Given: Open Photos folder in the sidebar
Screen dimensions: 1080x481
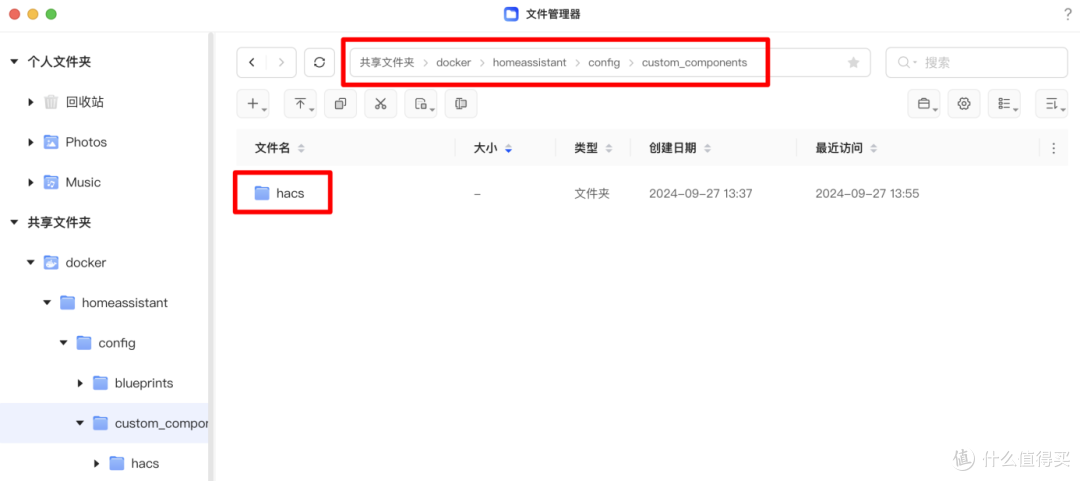Looking at the screenshot, I should (x=75, y=142).
